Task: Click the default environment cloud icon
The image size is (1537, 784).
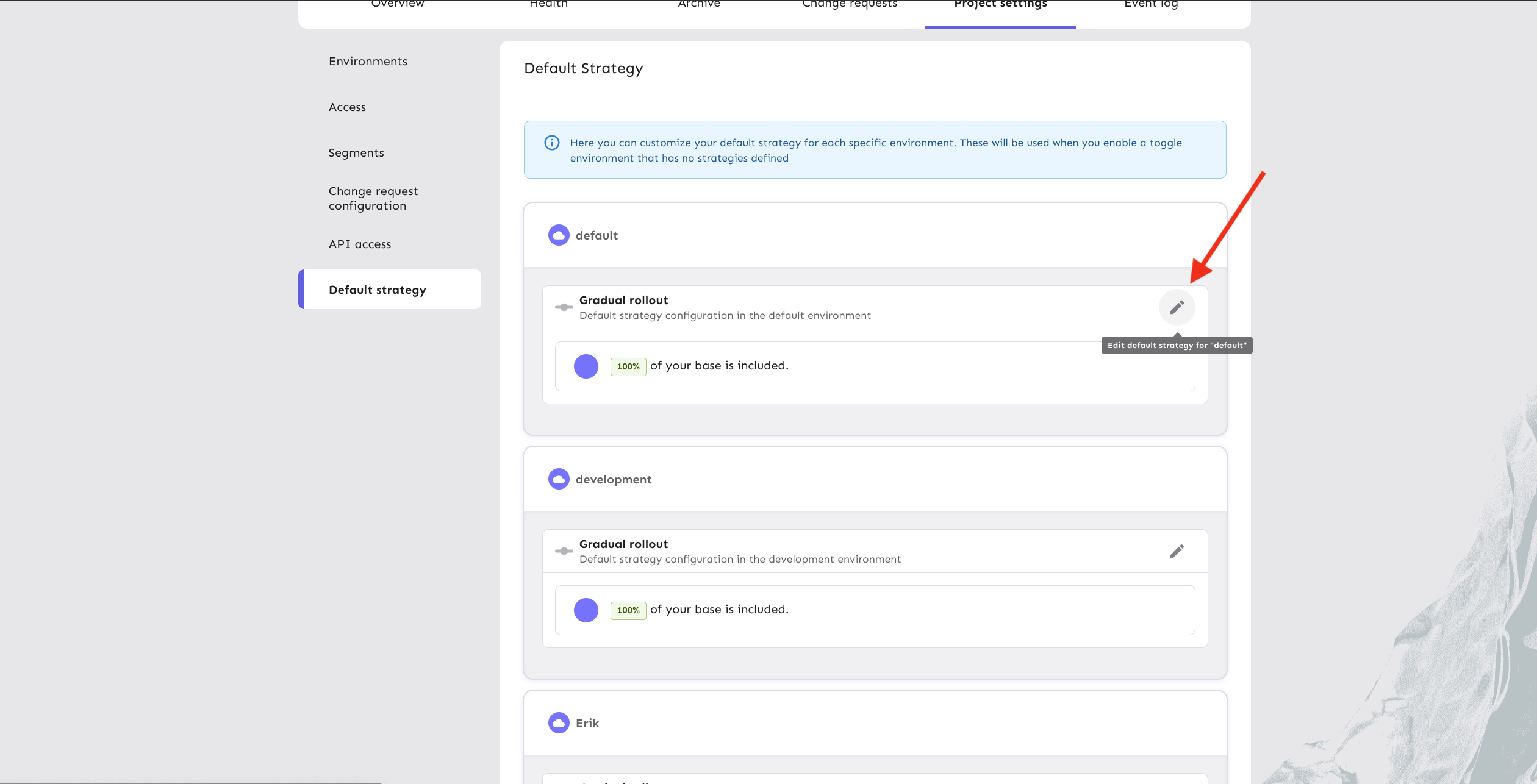Action: coord(558,235)
